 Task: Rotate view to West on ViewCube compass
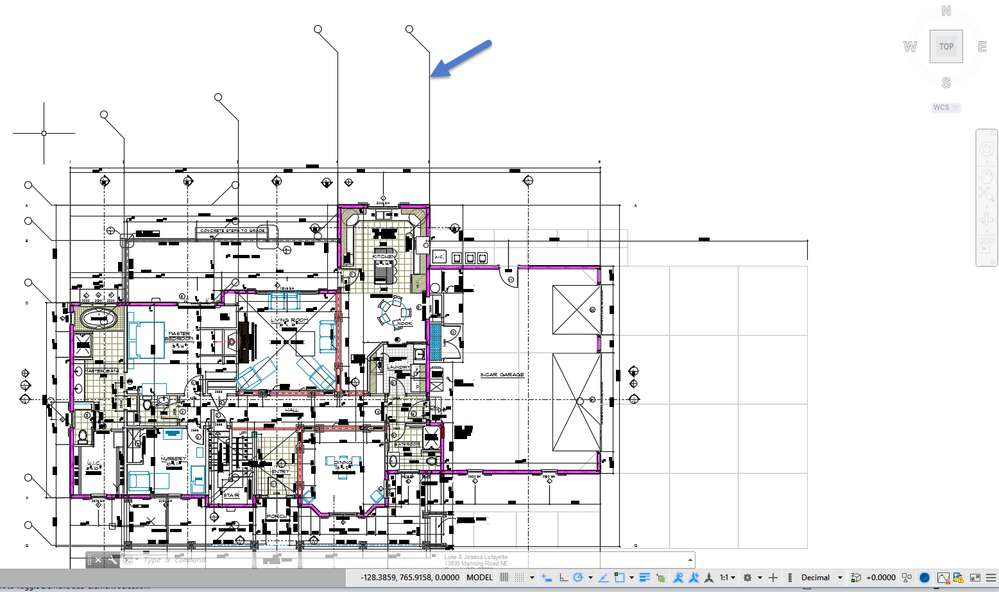910,47
